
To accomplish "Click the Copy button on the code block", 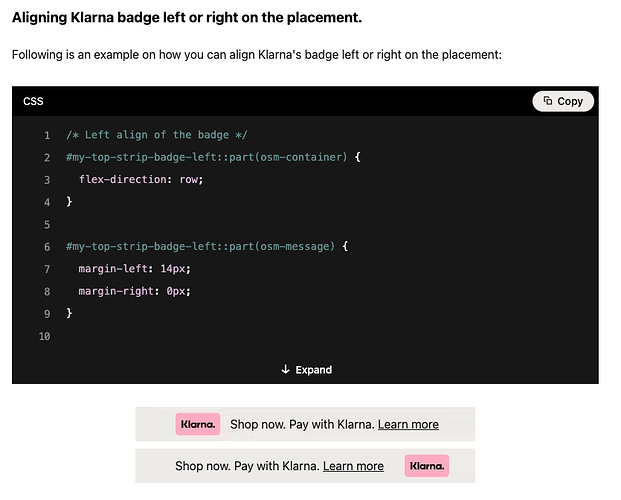I will (563, 101).
